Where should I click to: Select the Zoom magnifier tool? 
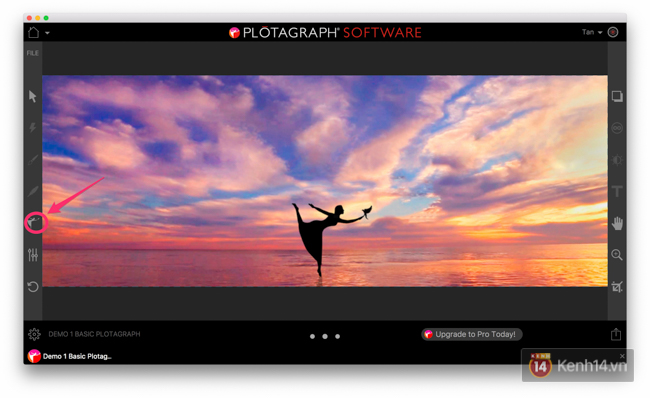point(617,255)
